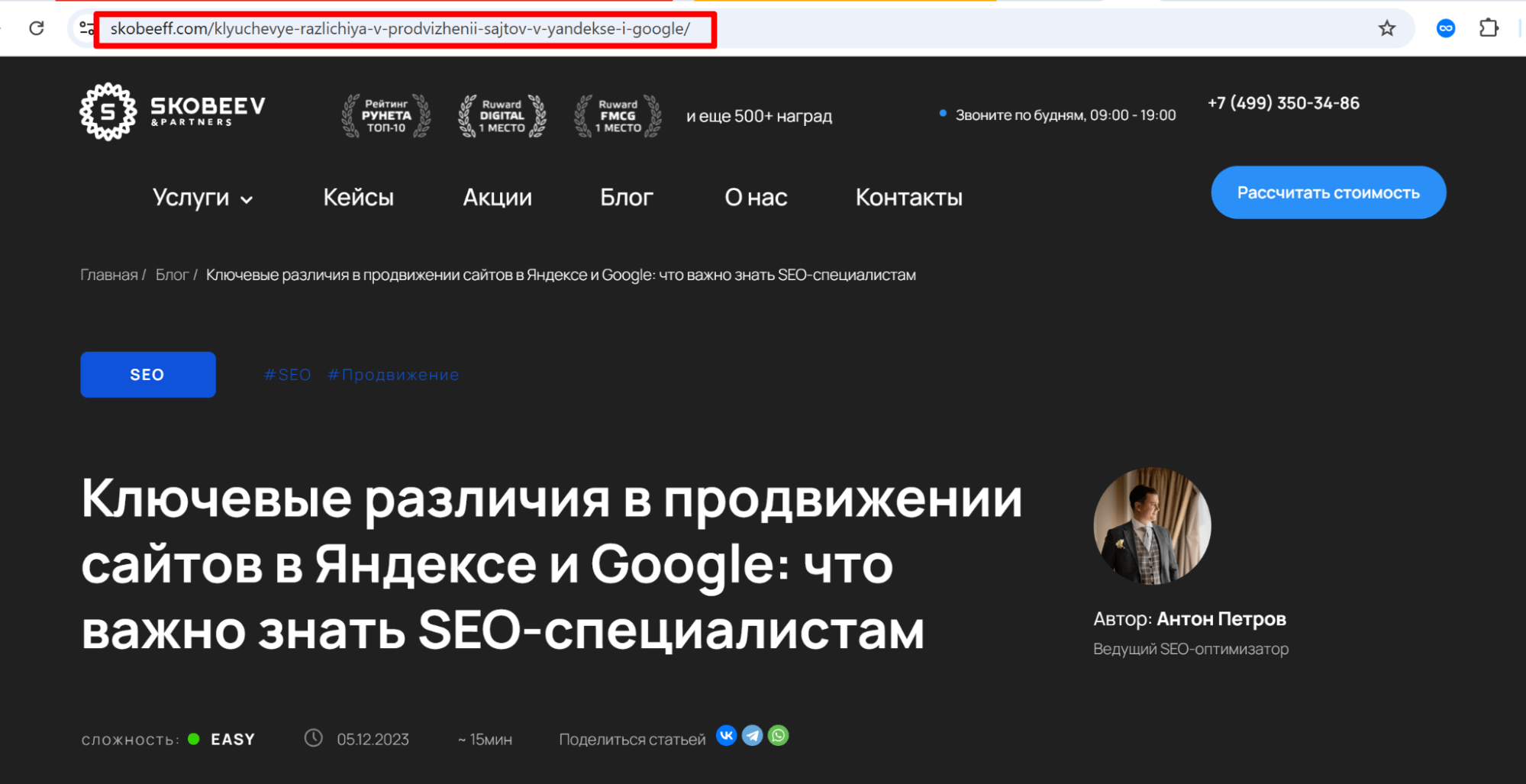1526x784 pixels.
Task: Open the Ruward Digital 1 место badge
Action: [x=502, y=116]
